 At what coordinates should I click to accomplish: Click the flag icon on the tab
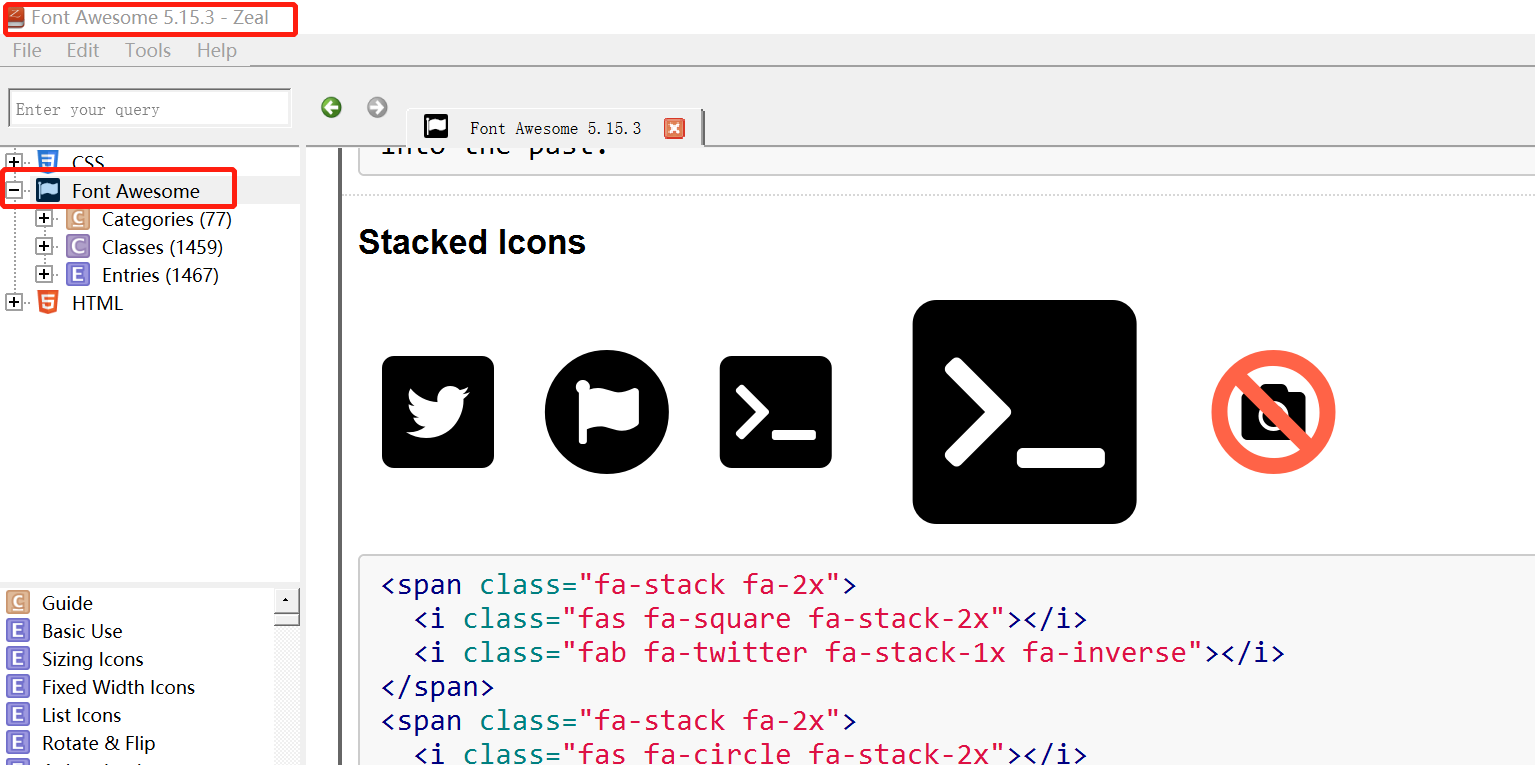pyautogui.click(x=436, y=127)
